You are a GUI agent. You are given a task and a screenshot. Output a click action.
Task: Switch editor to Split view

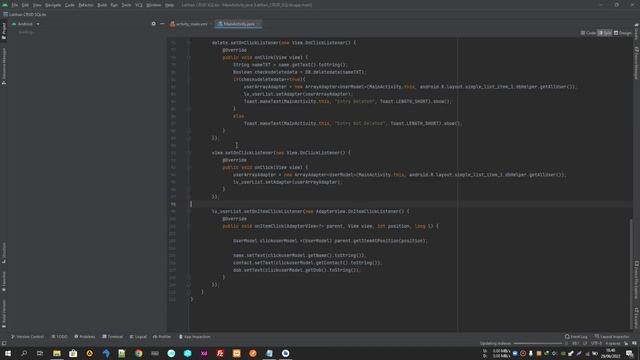[x=604, y=33]
